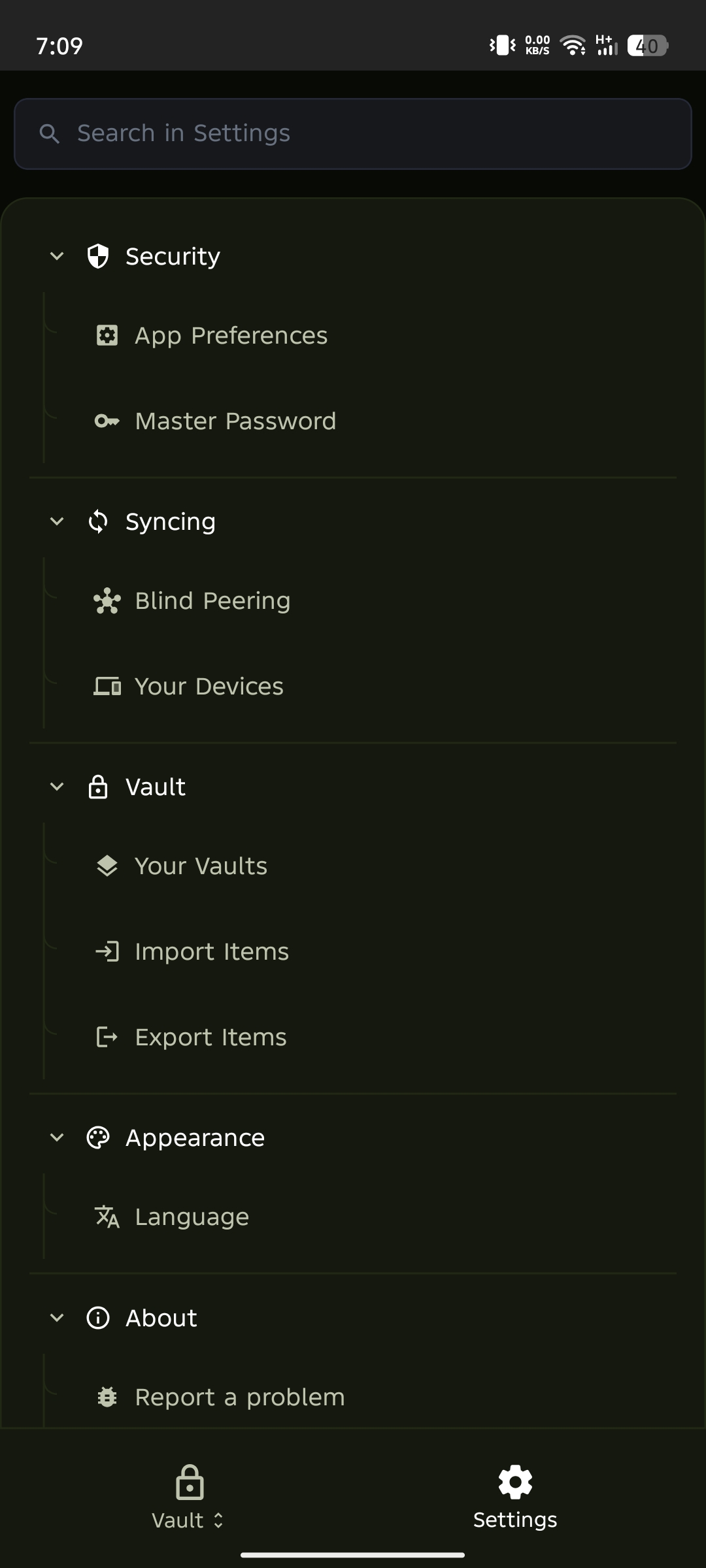706x1568 pixels.
Task: Collapse the Security section
Action: [x=57, y=255]
